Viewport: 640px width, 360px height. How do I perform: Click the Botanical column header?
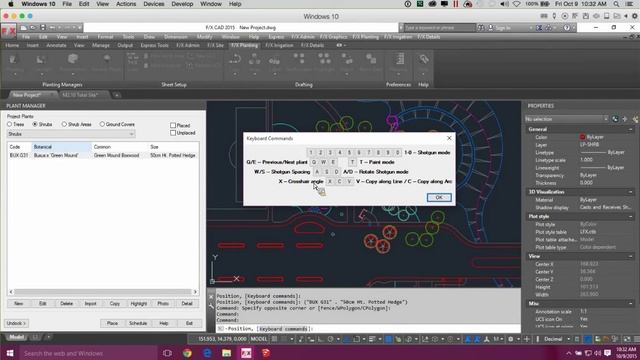[x=61, y=147]
